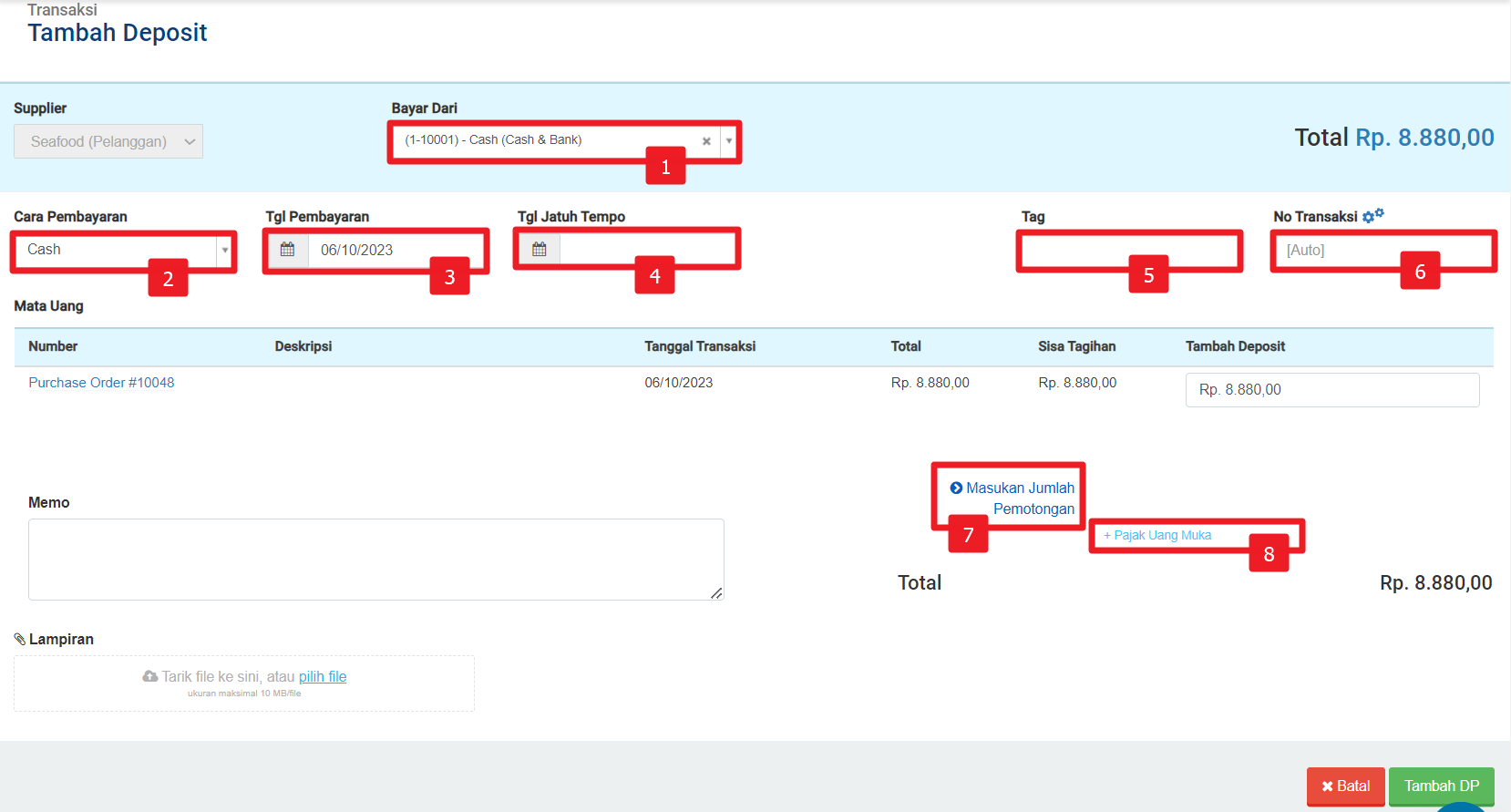Image resolution: width=1511 pixels, height=812 pixels.
Task: Click the cloud upload icon
Action: point(150,676)
